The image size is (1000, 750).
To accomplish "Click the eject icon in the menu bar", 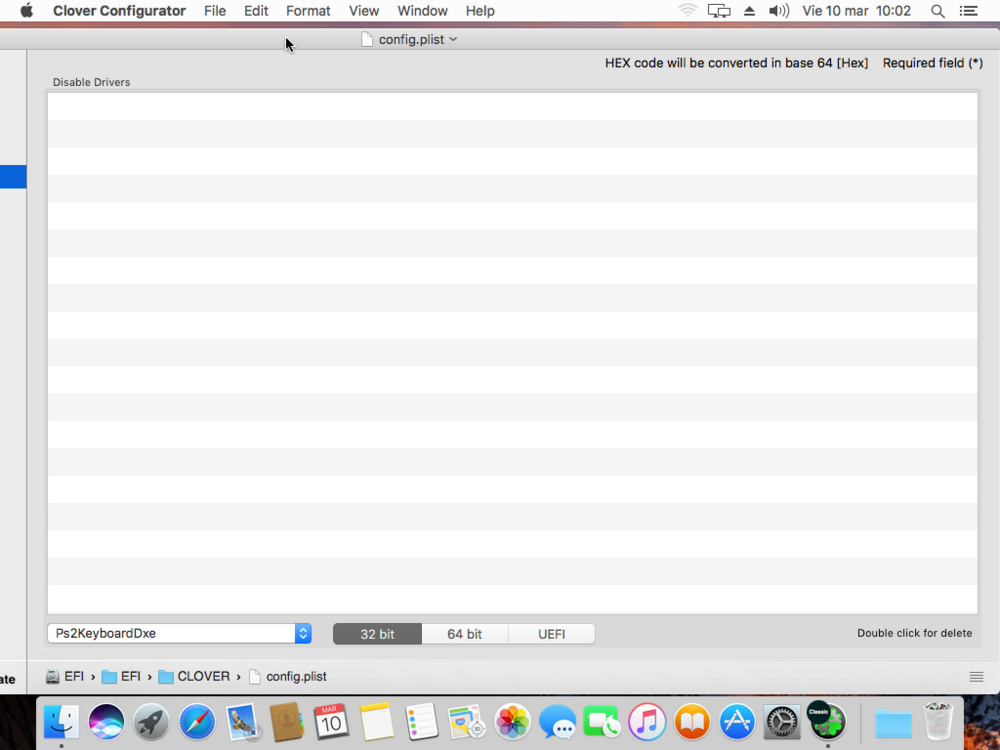I will coord(749,11).
